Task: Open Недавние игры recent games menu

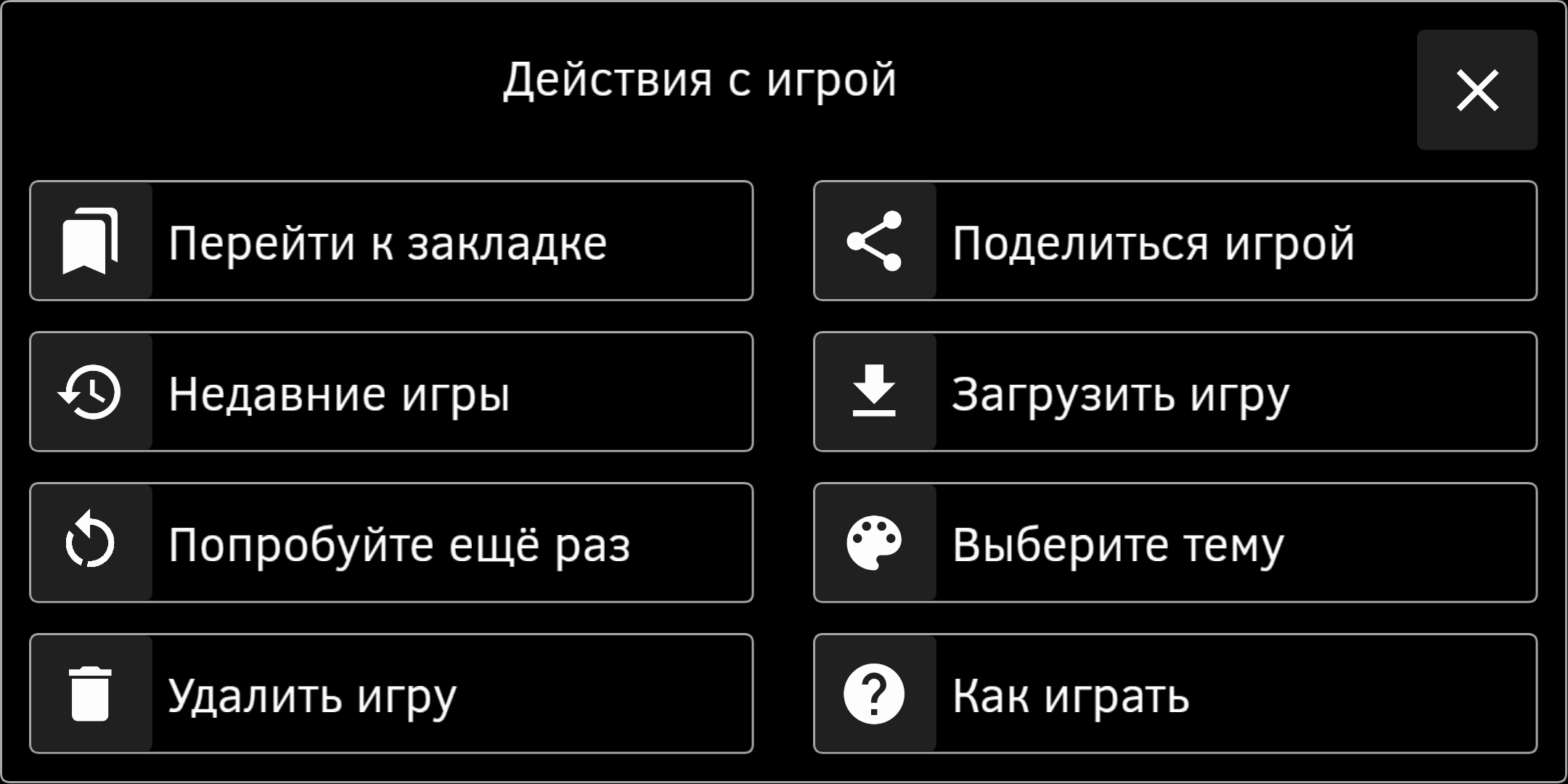Action: [x=391, y=391]
